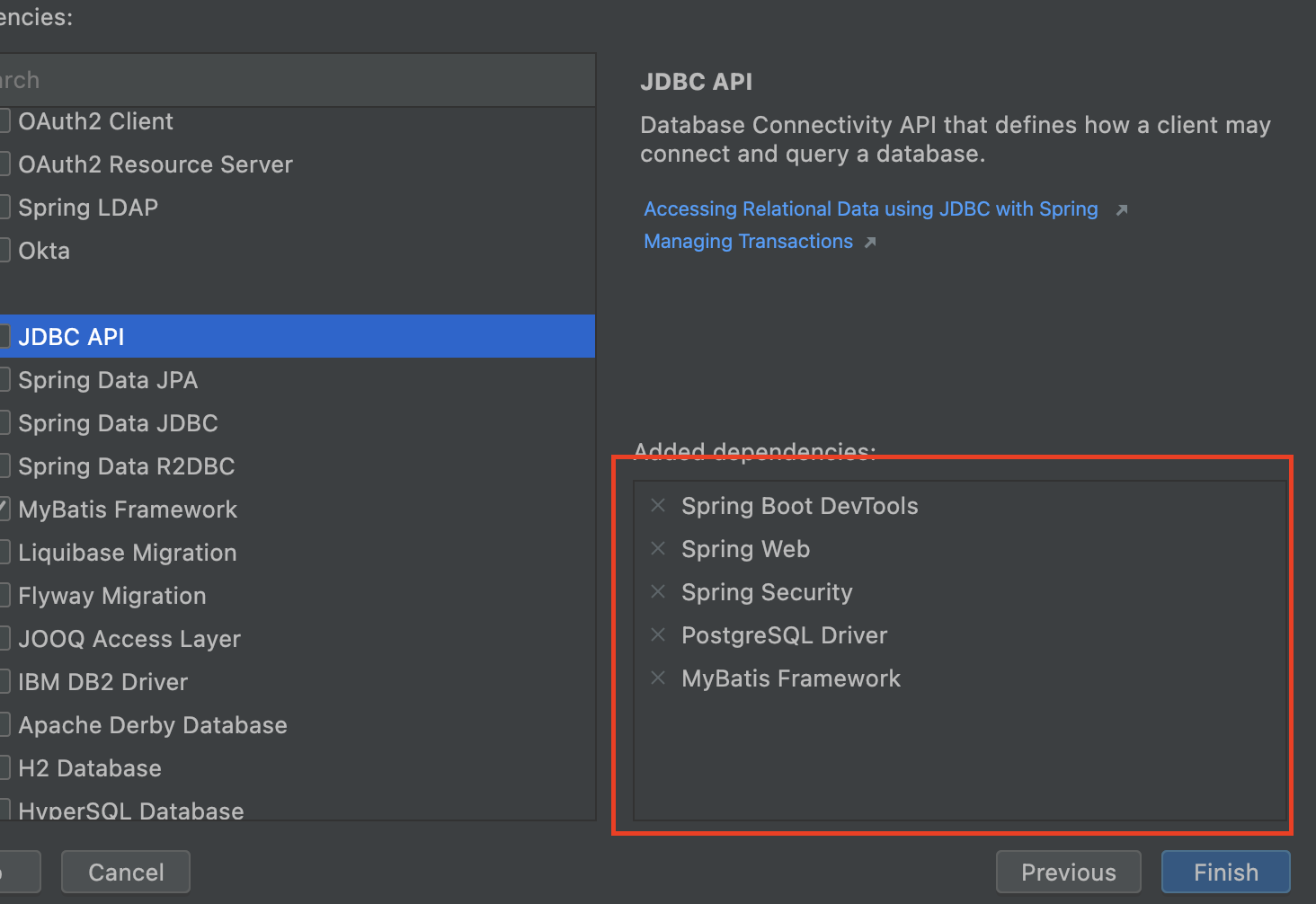Image resolution: width=1316 pixels, height=904 pixels.
Task: Tick the Okta checkbox
Action: [4, 251]
